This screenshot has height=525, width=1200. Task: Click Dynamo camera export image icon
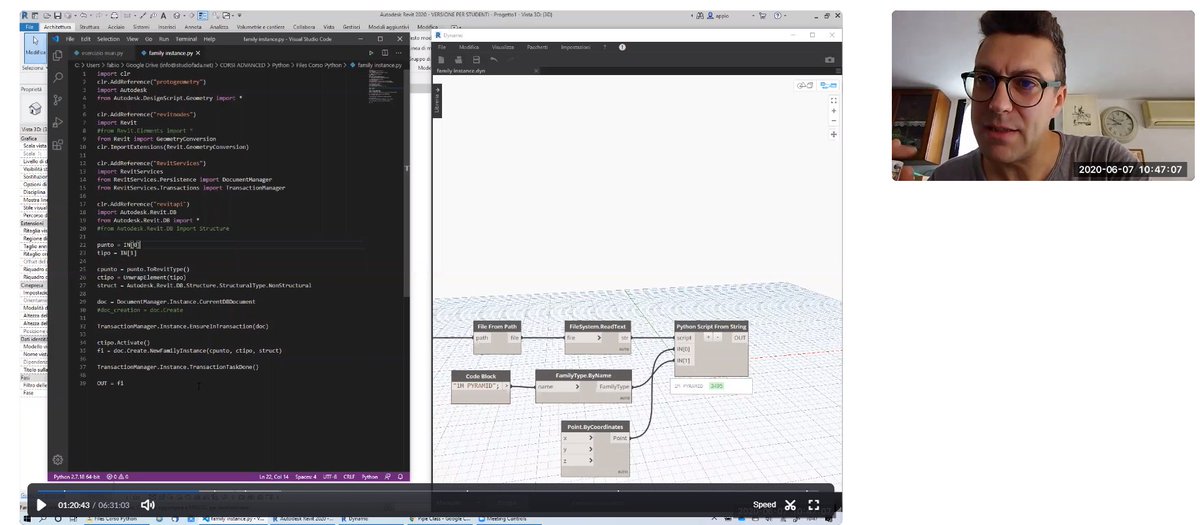[x=829, y=60]
